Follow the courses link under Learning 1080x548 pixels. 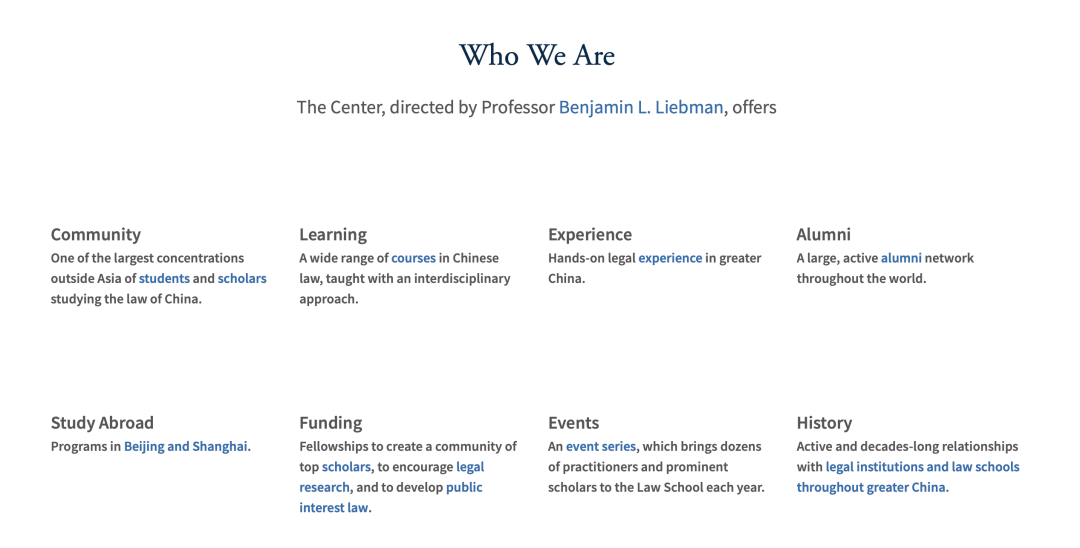pos(413,258)
